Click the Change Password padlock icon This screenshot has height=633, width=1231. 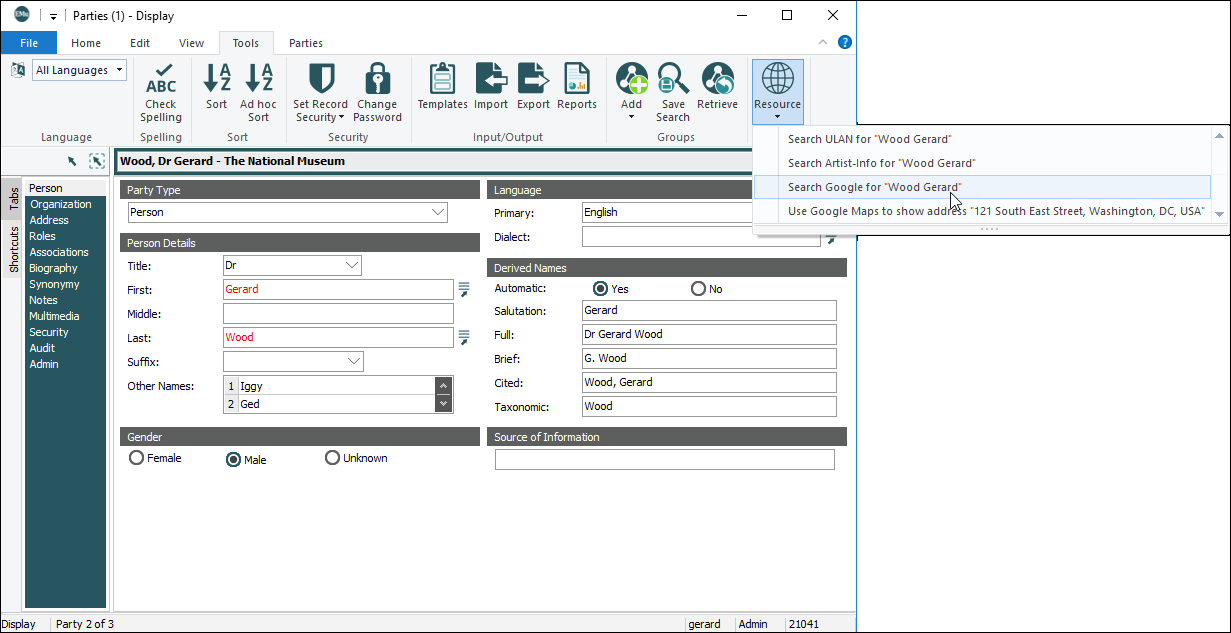[x=377, y=80]
